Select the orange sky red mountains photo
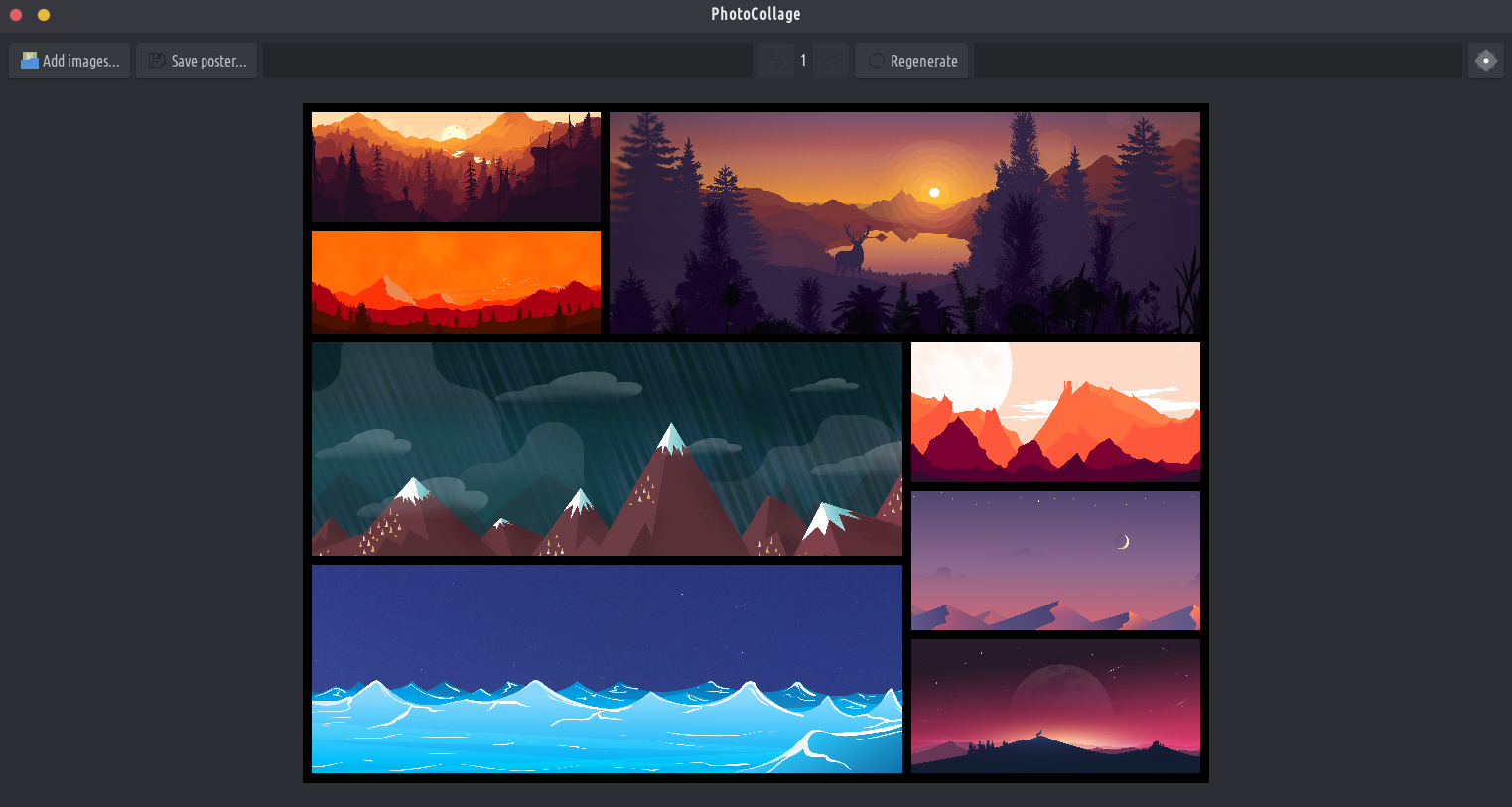 456,282
